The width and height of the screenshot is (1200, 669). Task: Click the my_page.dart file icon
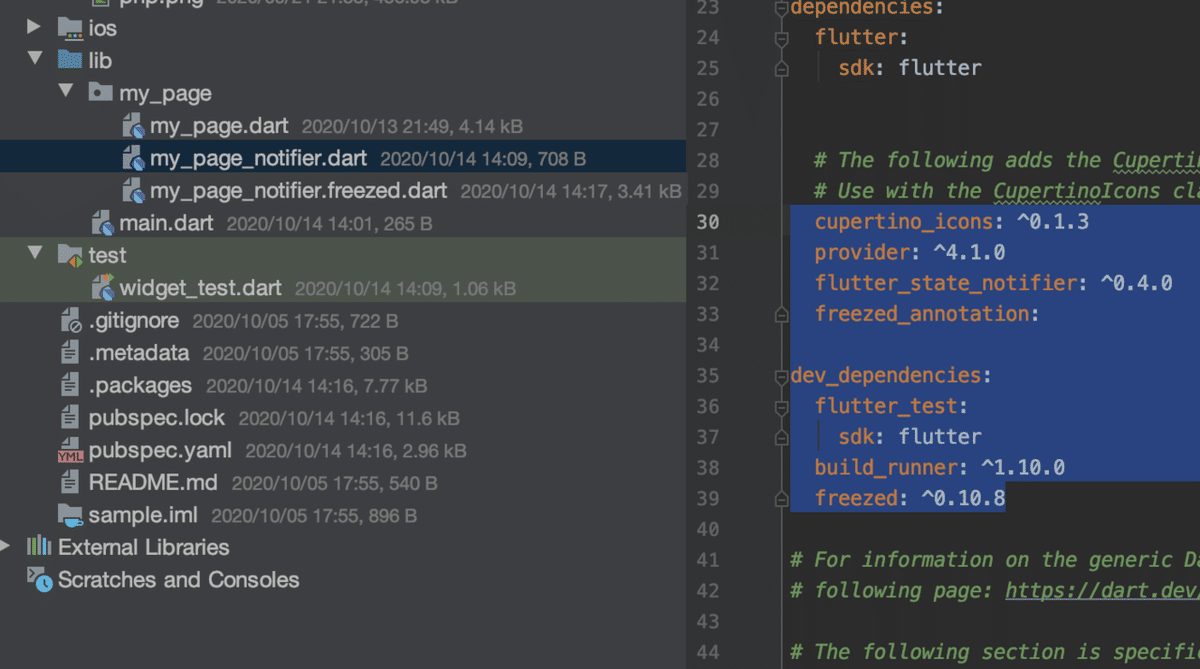tap(134, 126)
